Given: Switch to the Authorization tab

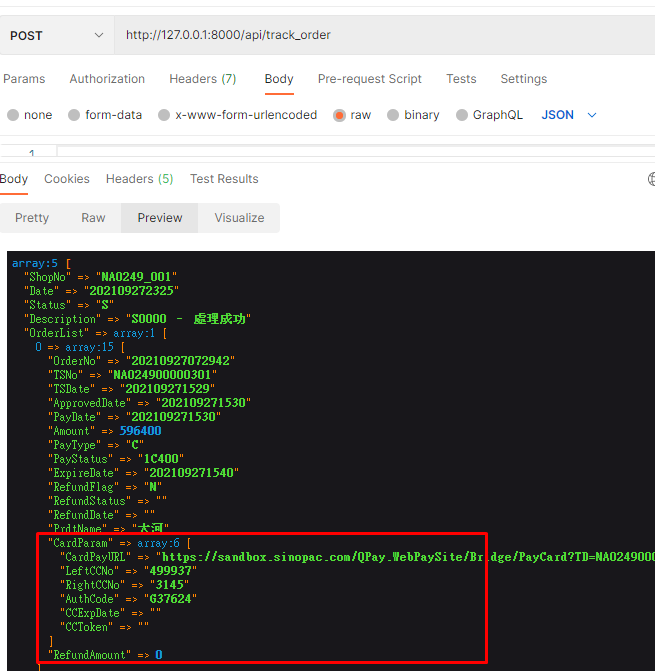Looking at the screenshot, I should pos(107,79).
